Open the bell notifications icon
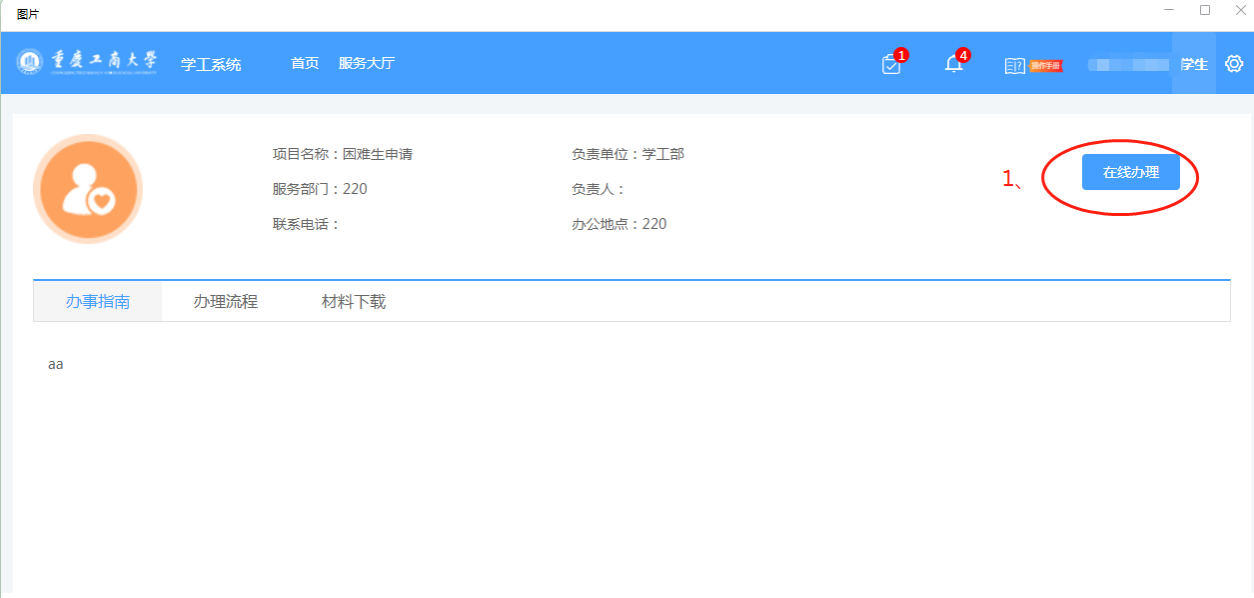1254x598 pixels. (x=954, y=64)
